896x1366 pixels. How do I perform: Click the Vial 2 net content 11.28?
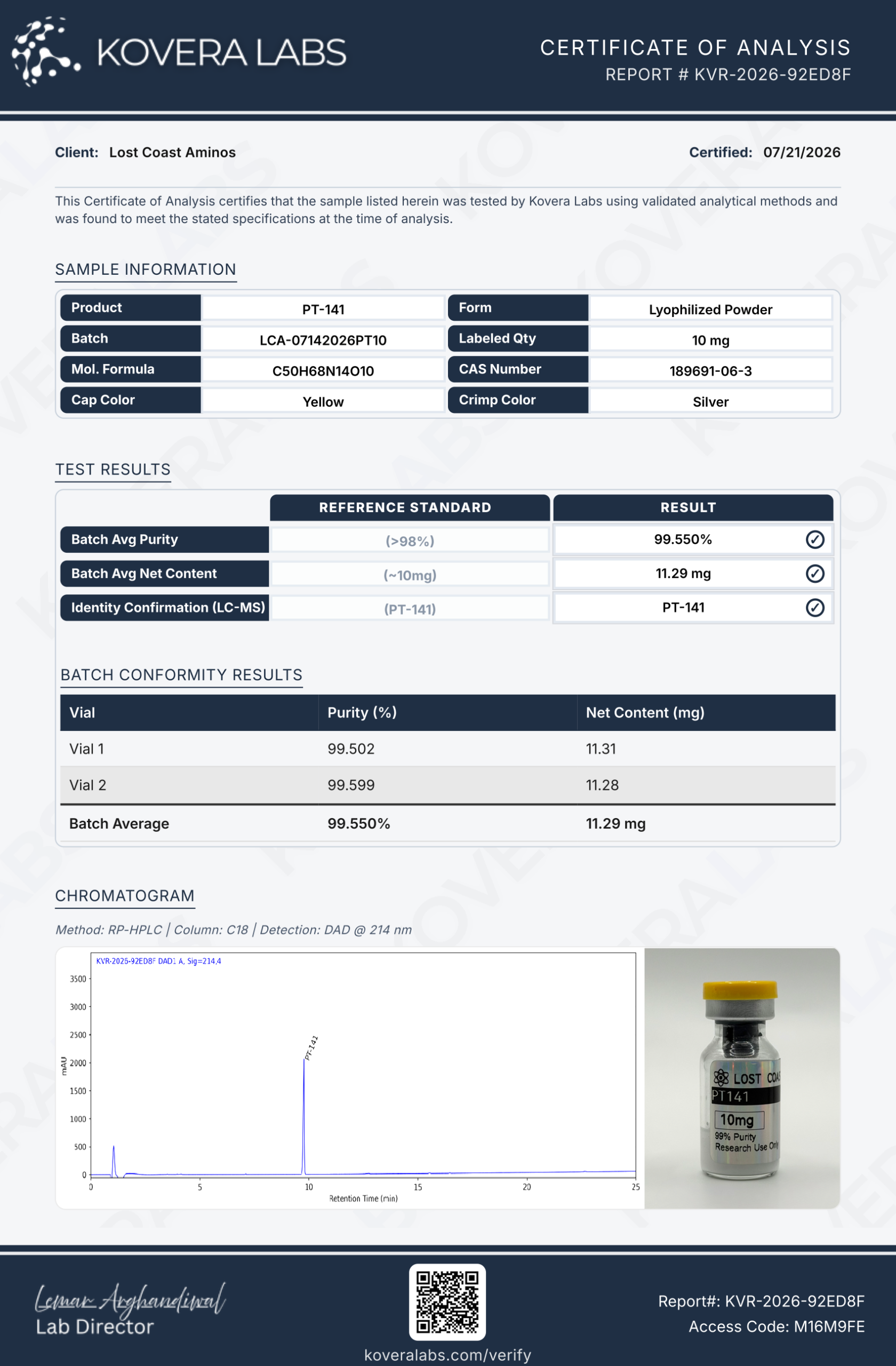point(602,784)
